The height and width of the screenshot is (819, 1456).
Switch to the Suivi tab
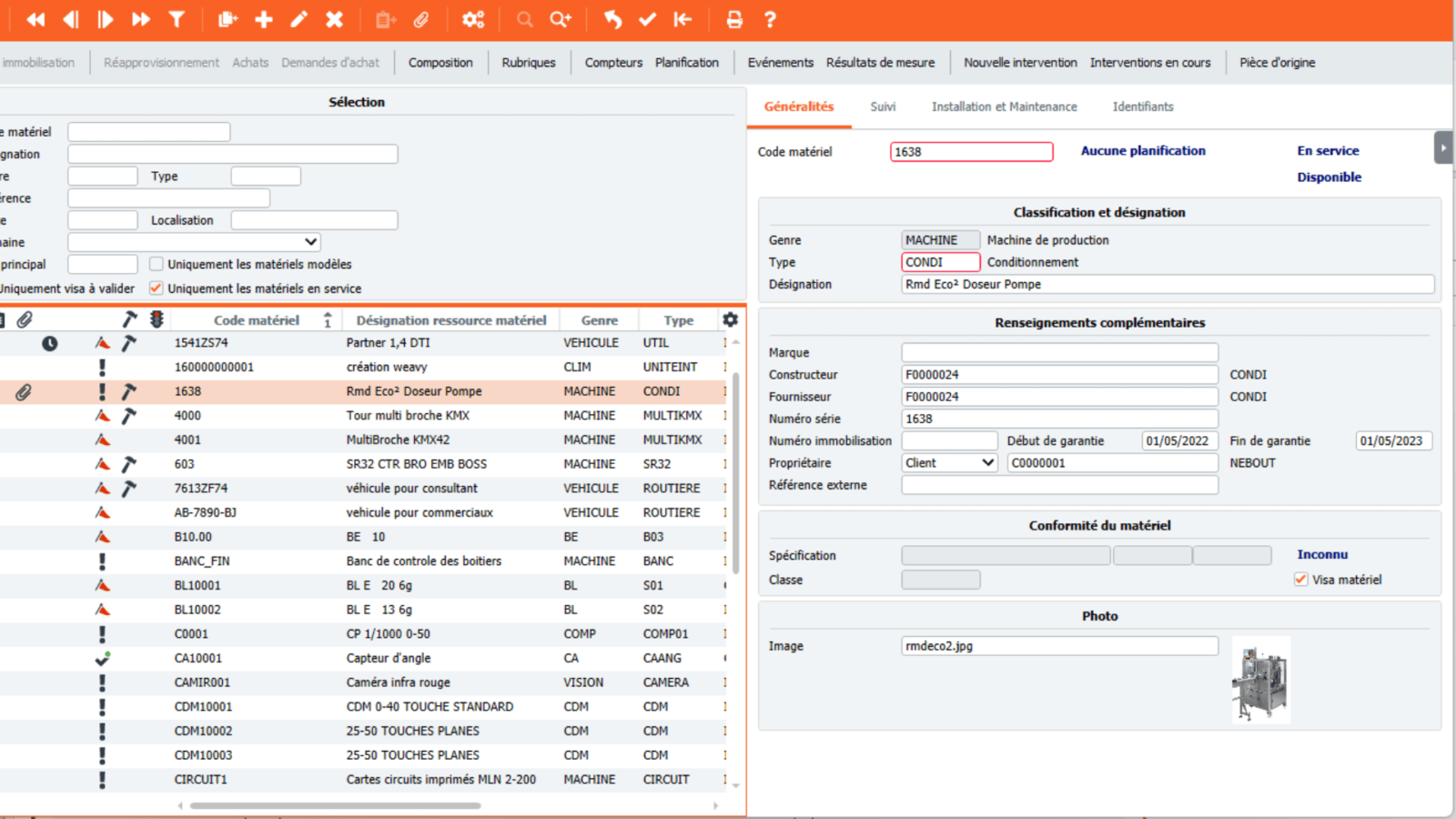click(x=882, y=106)
